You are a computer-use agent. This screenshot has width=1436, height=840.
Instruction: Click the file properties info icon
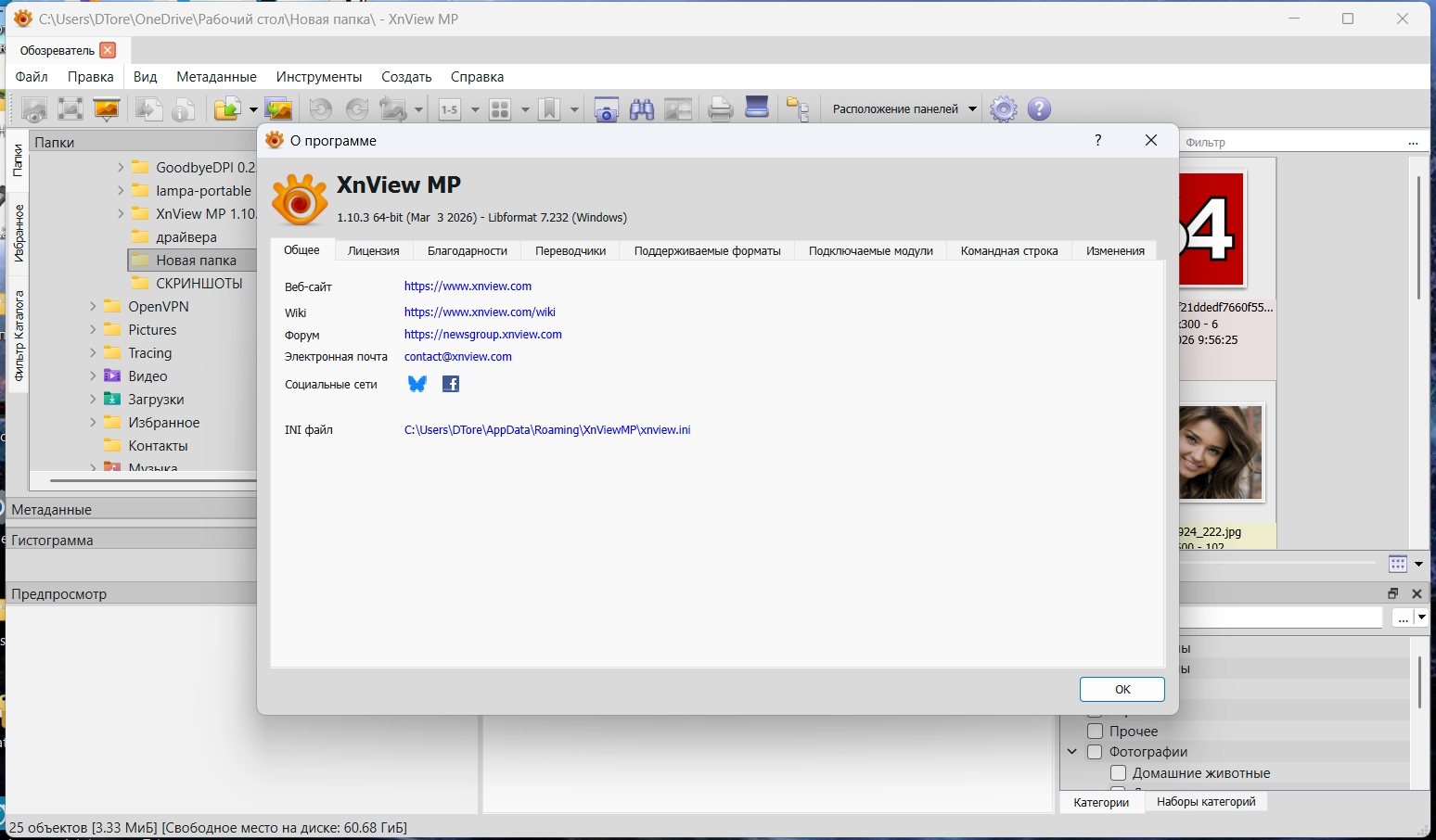(184, 109)
